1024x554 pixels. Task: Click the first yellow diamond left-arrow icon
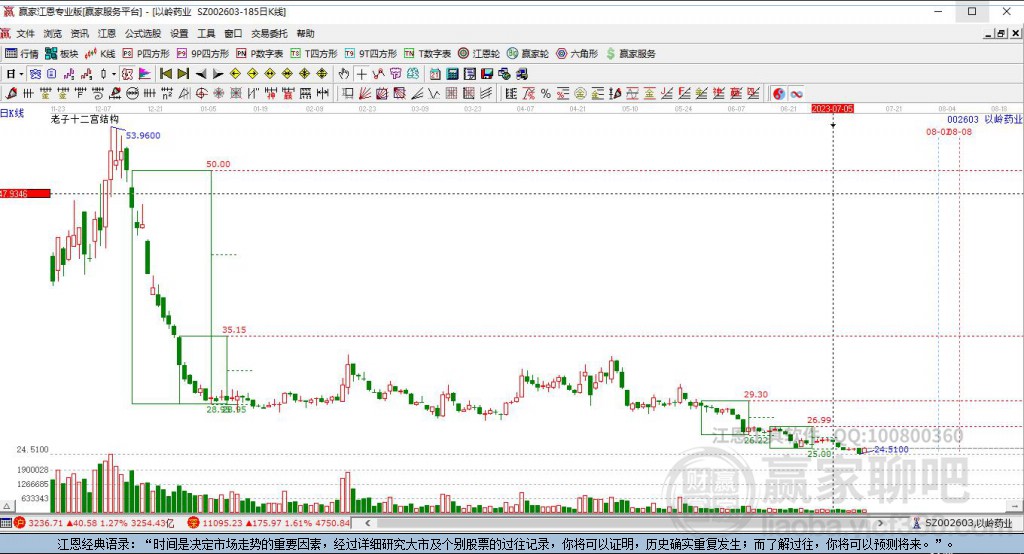pyautogui.click(x=235, y=74)
